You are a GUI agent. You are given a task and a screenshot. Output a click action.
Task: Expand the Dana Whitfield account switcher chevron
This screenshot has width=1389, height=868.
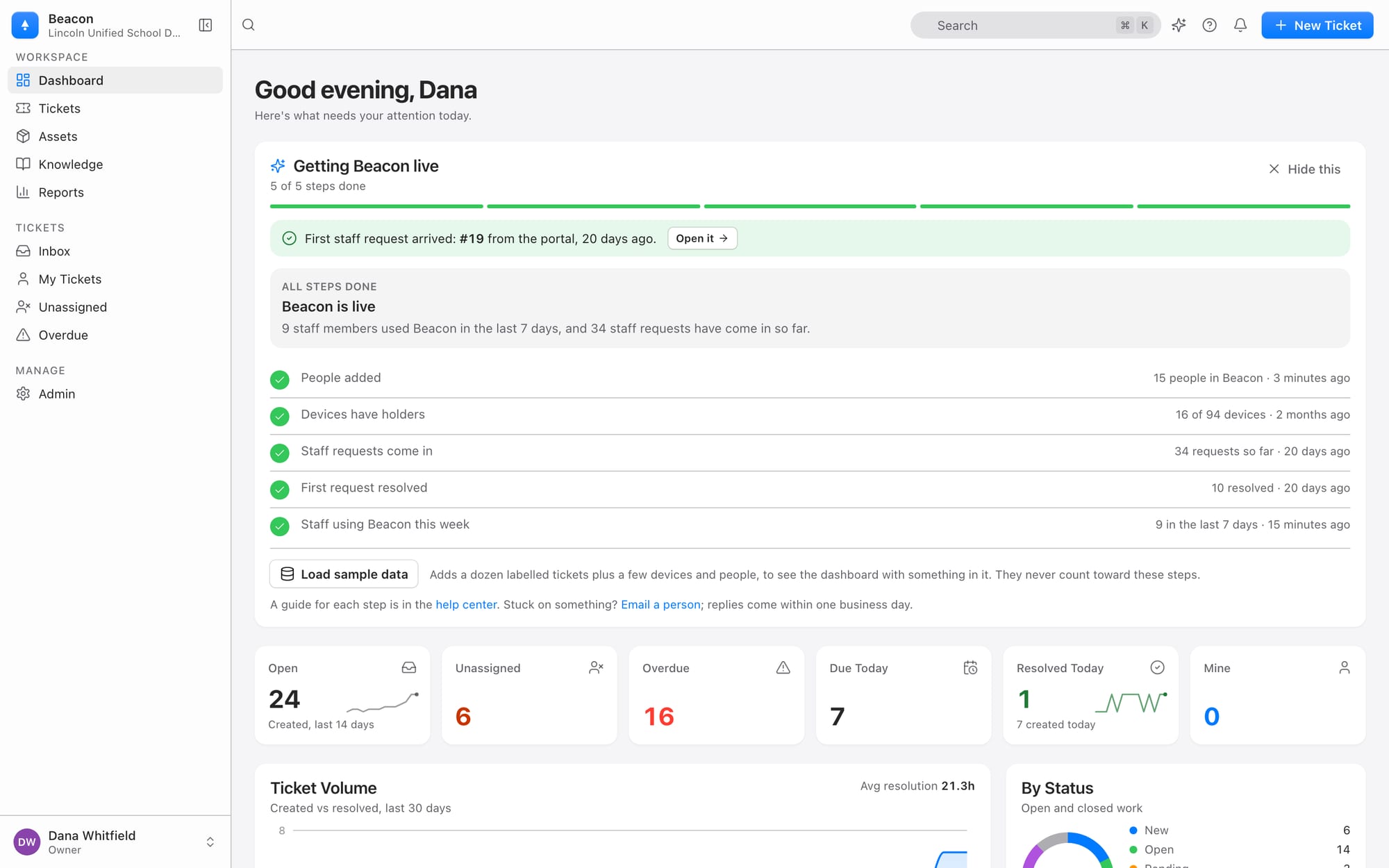[210, 842]
